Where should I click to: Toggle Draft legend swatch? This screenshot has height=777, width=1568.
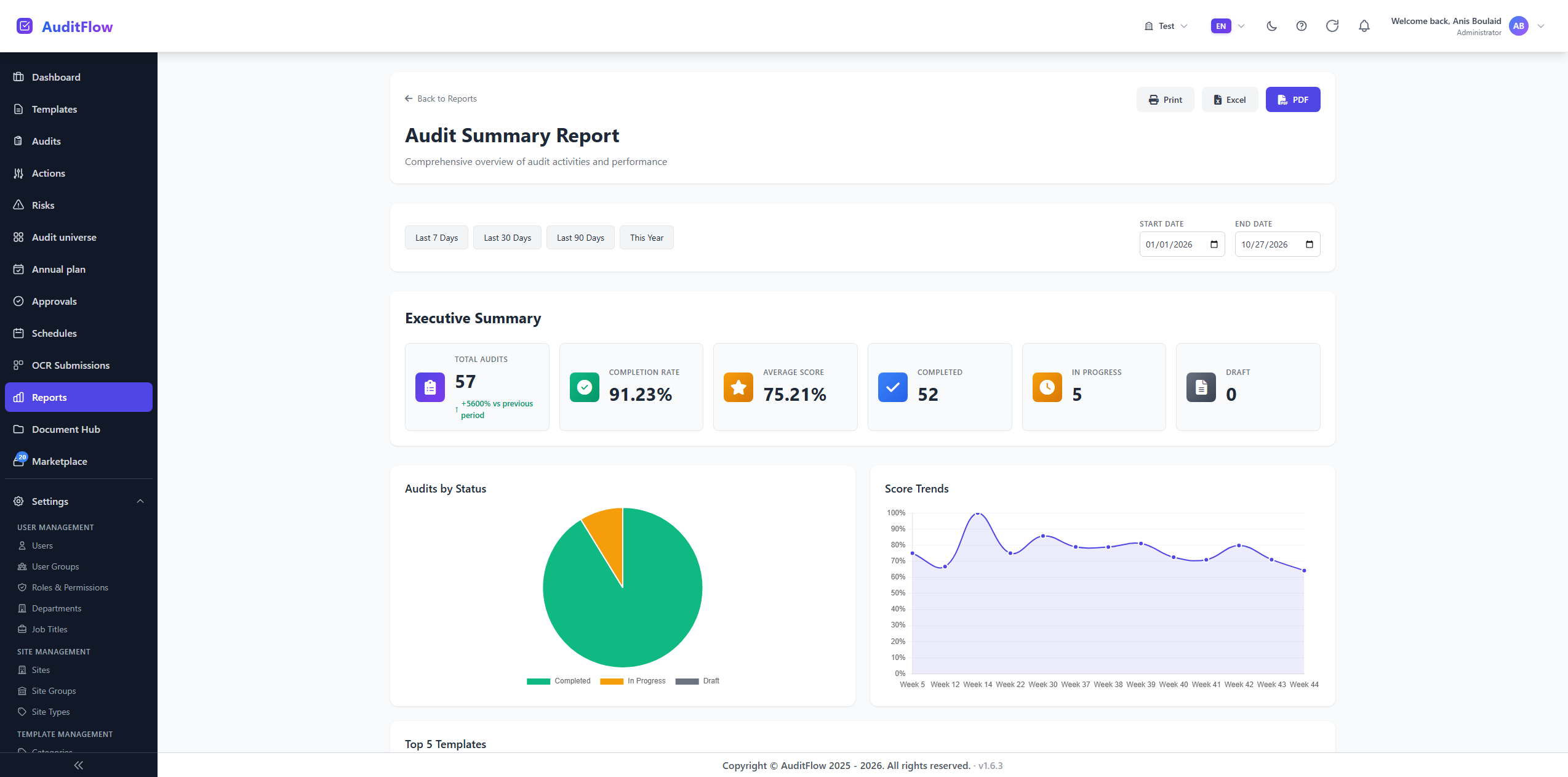[687, 681]
